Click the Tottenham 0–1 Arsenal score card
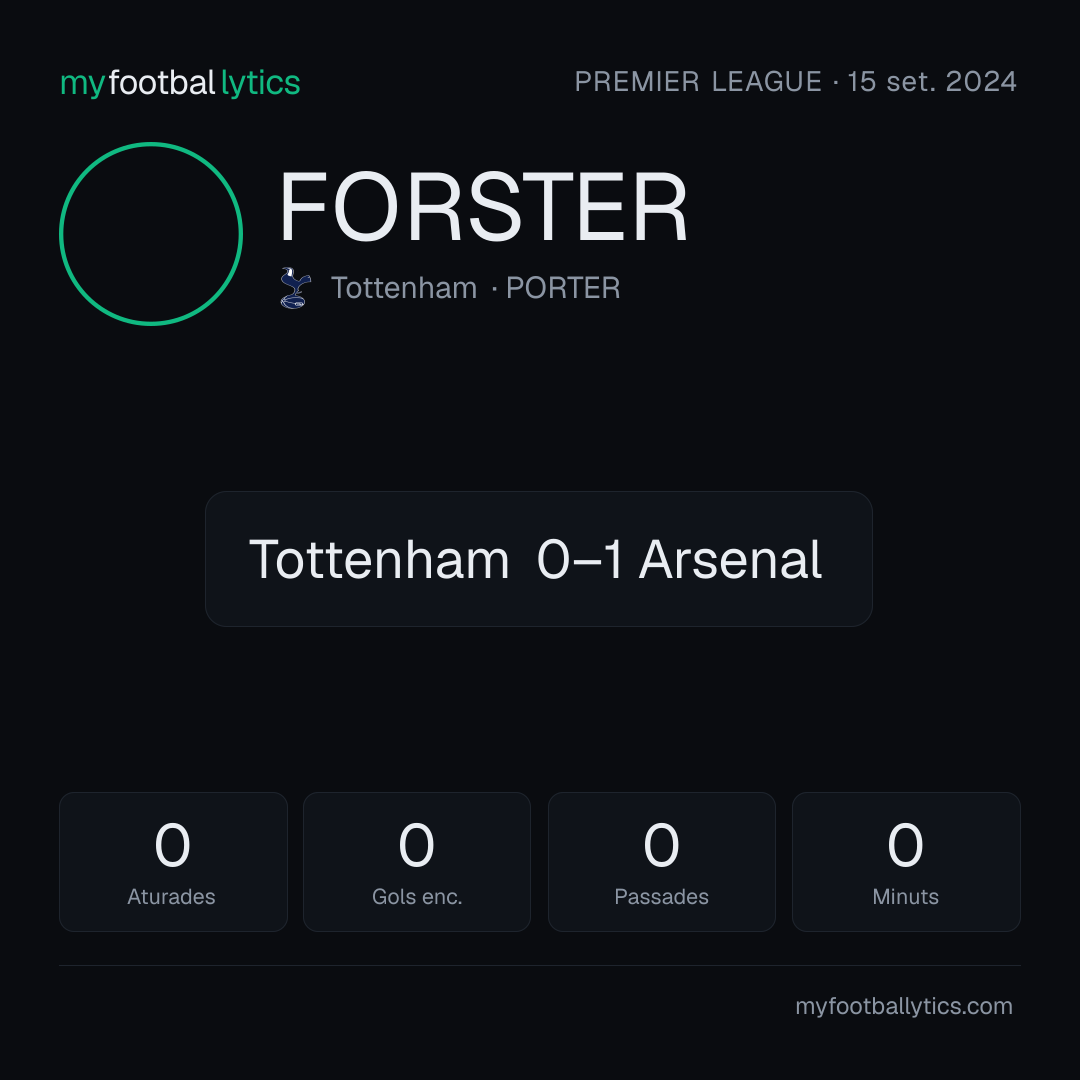This screenshot has height=1080, width=1080. tap(539, 559)
